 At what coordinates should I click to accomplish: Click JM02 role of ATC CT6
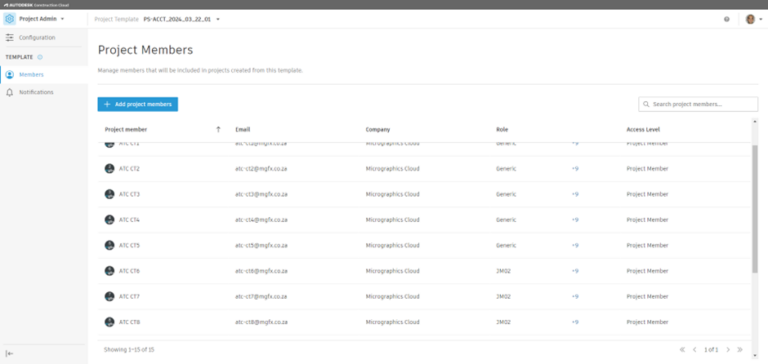[x=504, y=271]
